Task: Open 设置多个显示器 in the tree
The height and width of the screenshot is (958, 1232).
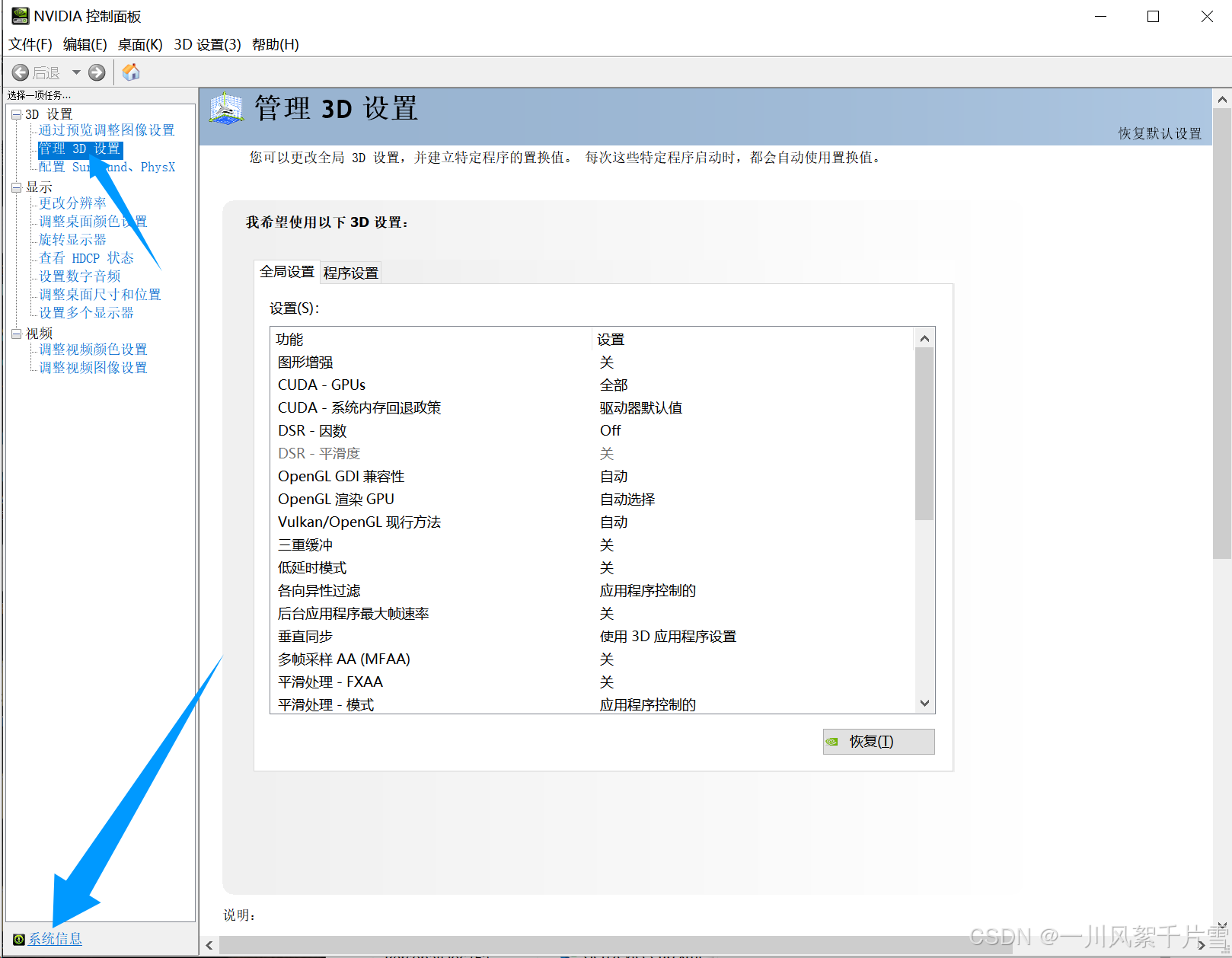Action: (86, 313)
